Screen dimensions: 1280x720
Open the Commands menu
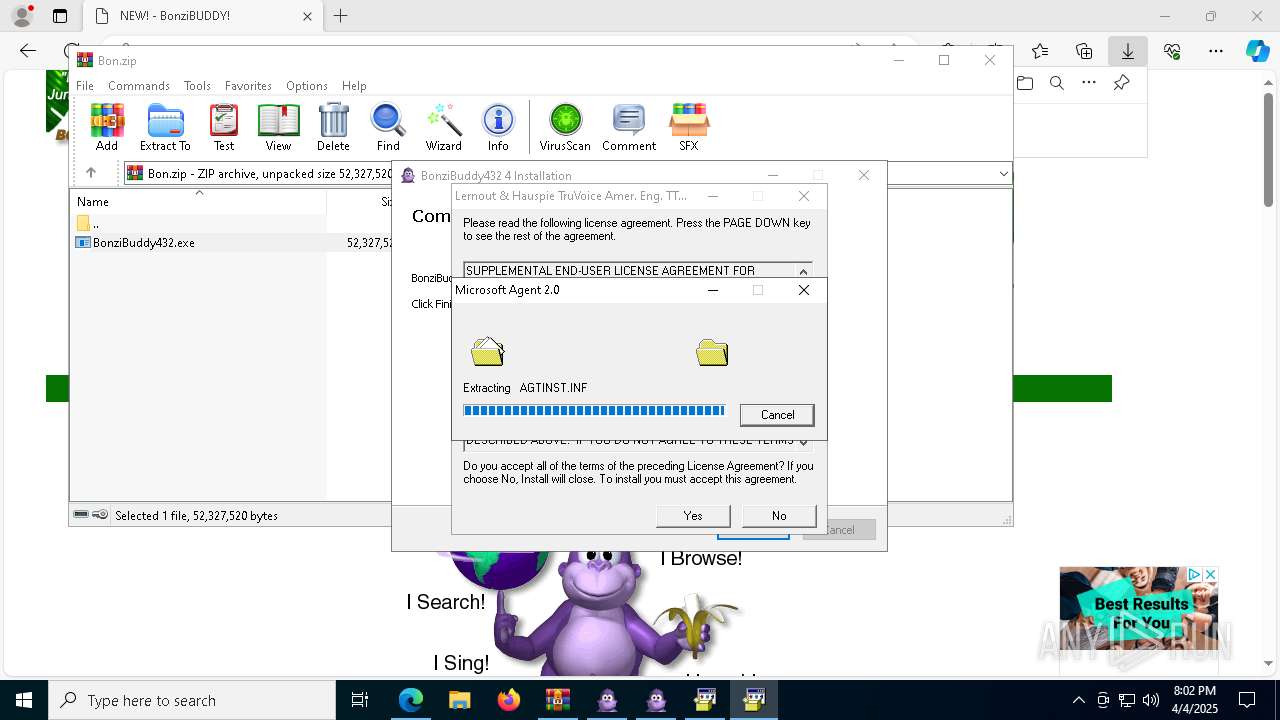(x=139, y=86)
